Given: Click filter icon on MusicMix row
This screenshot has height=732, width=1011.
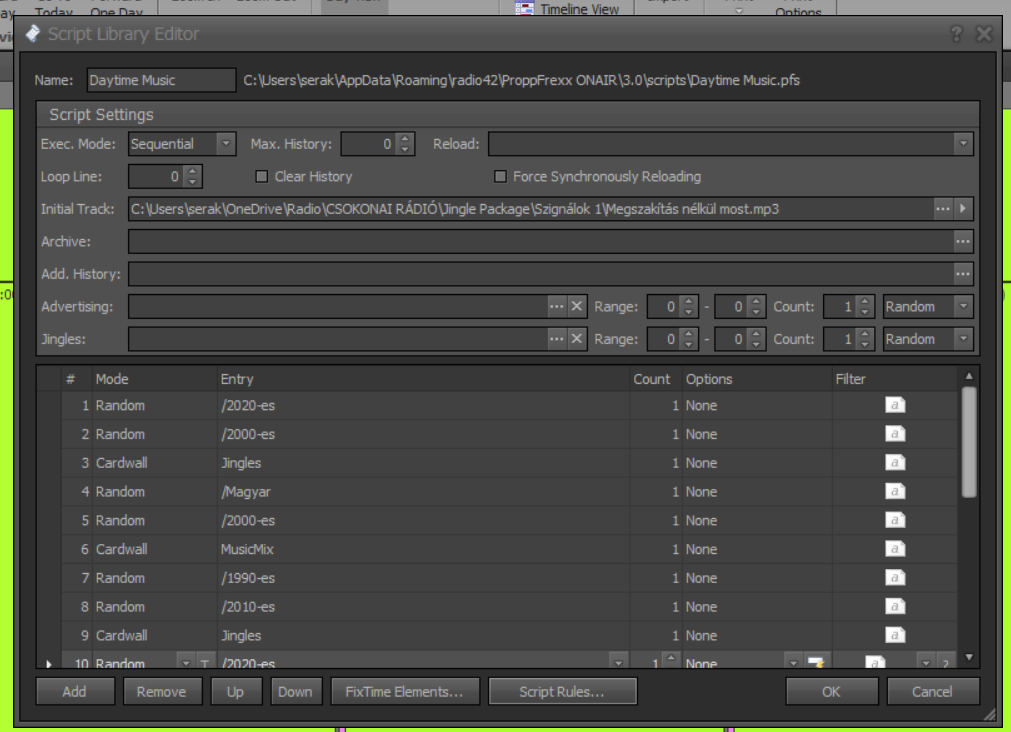Looking at the screenshot, I should 896,549.
